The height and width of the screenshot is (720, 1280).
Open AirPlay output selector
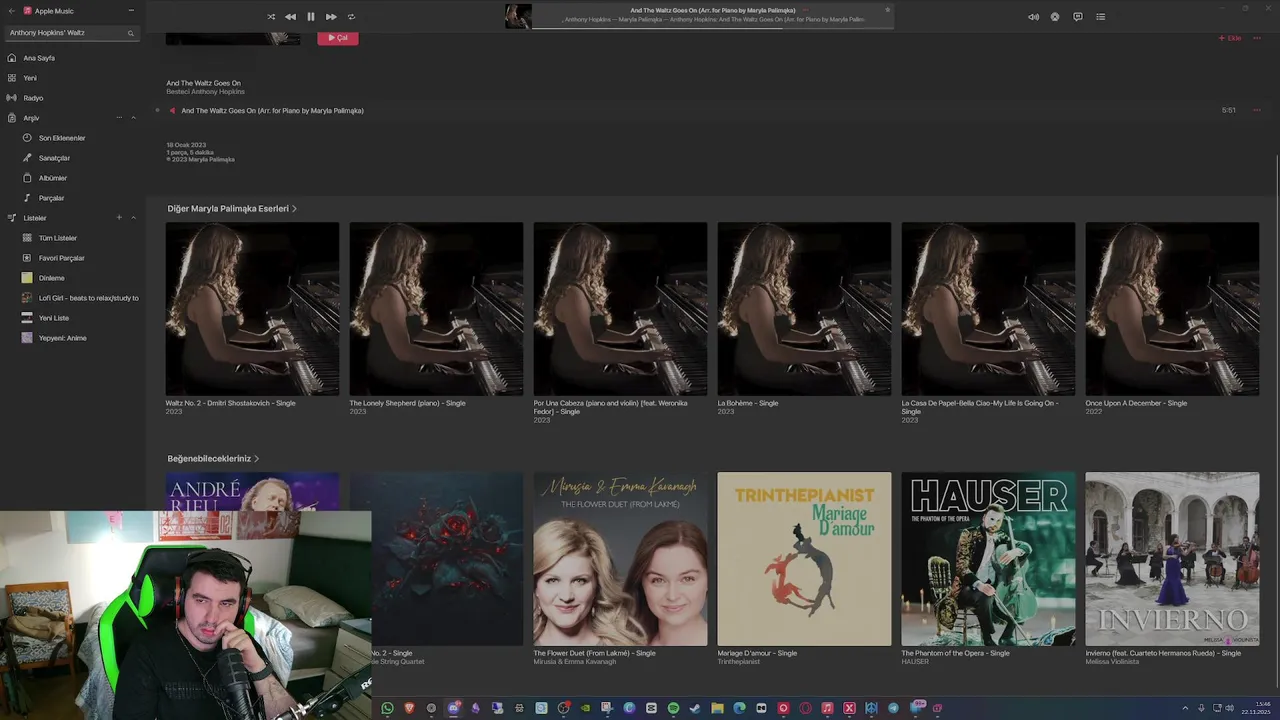pos(1055,17)
